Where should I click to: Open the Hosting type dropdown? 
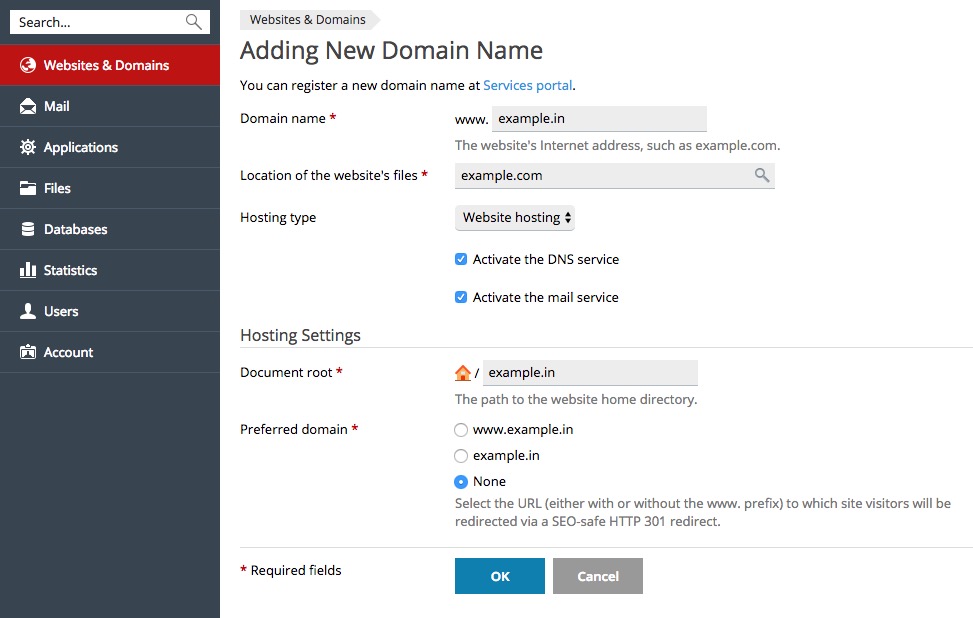pyautogui.click(x=515, y=218)
